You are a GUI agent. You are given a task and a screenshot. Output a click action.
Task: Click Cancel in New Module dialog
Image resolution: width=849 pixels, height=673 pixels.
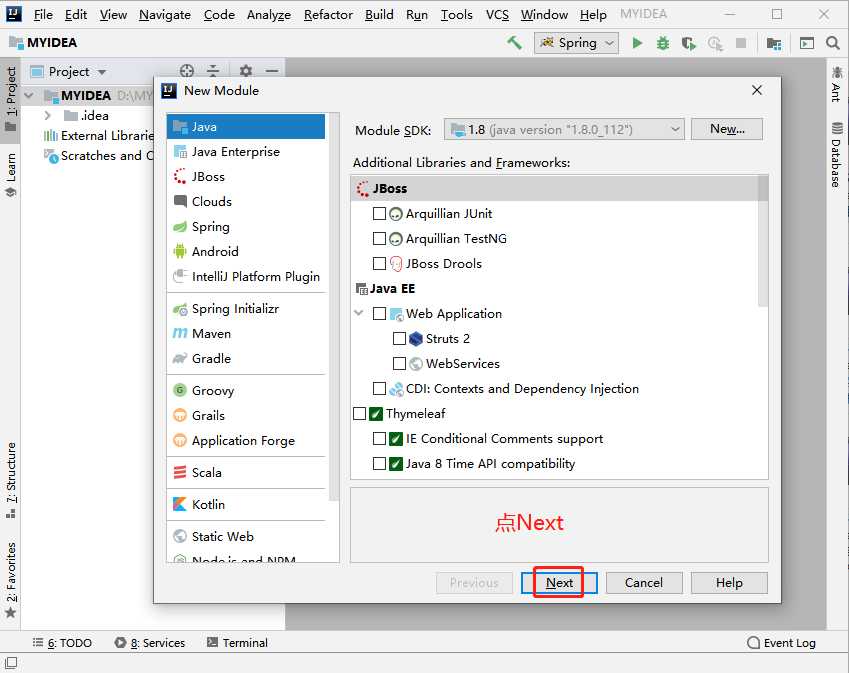point(644,583)
